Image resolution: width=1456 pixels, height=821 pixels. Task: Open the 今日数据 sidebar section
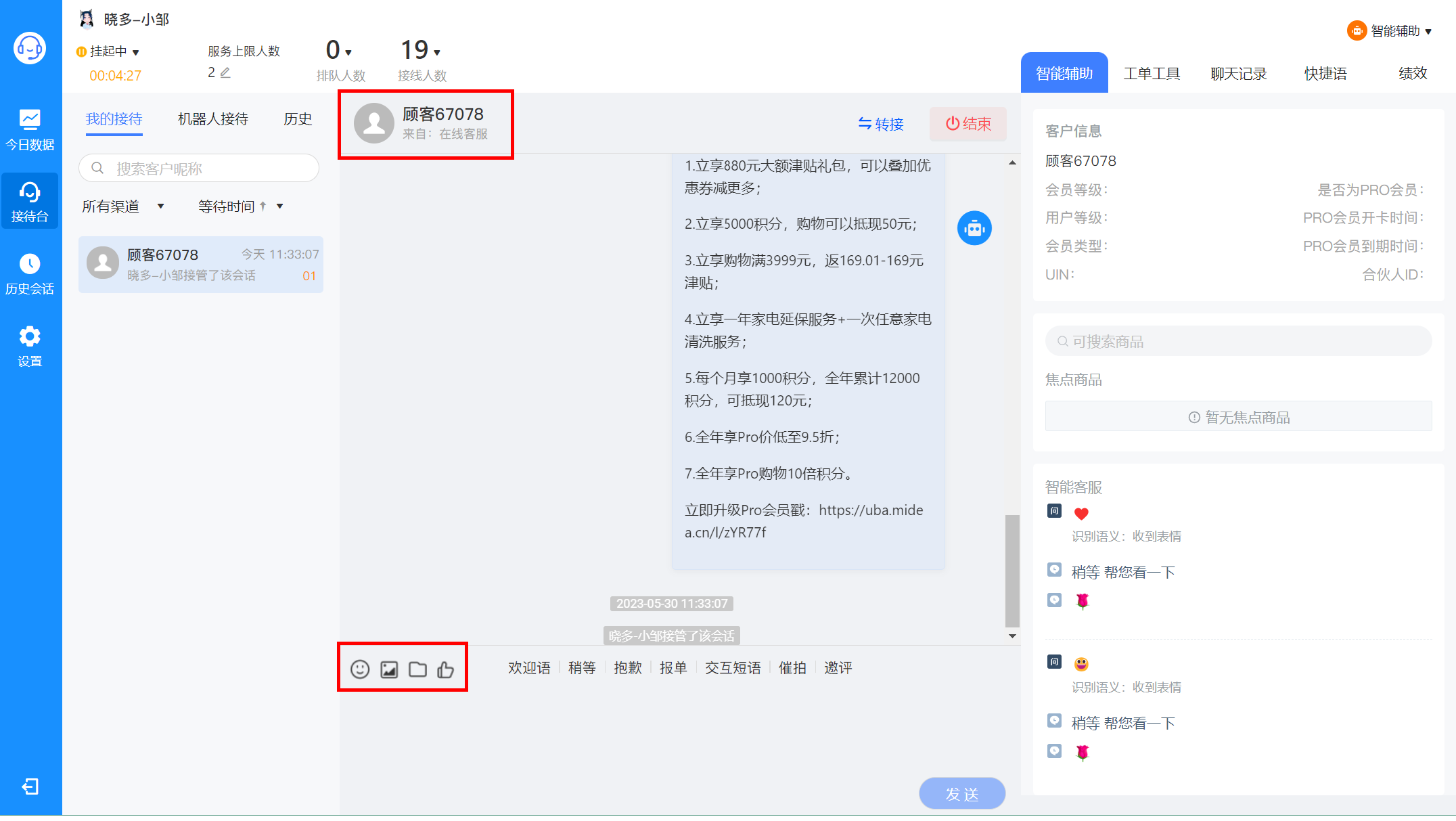tap(30, 130)
